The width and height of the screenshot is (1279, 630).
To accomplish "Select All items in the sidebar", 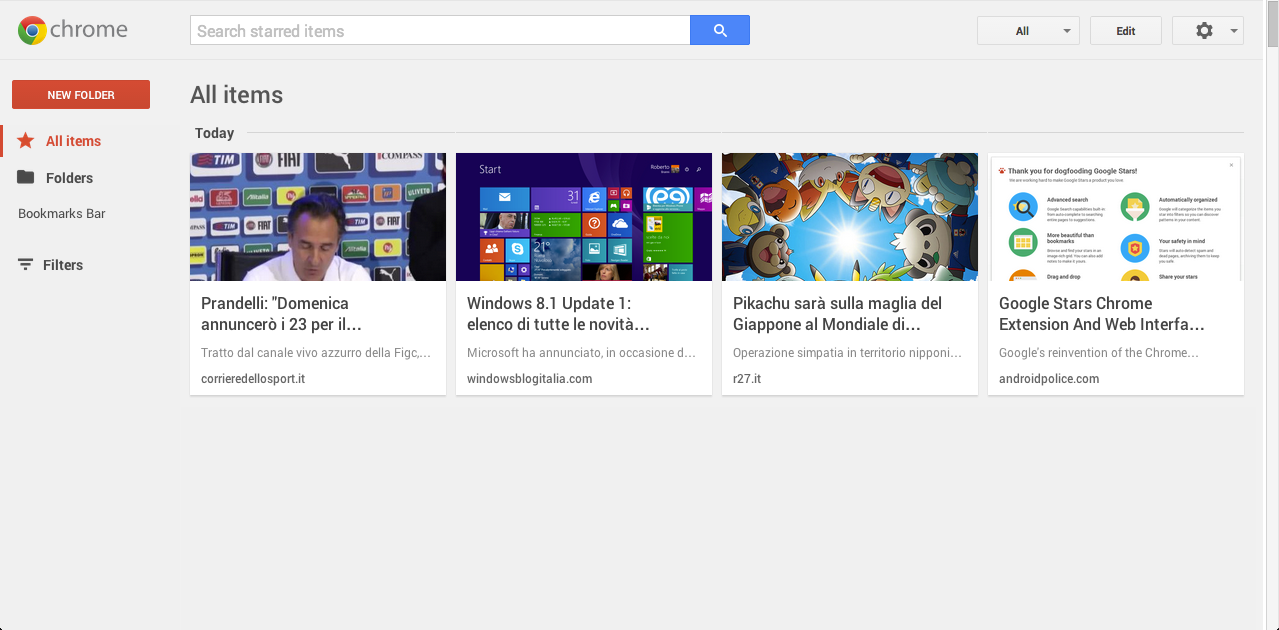I will [73, 141].
